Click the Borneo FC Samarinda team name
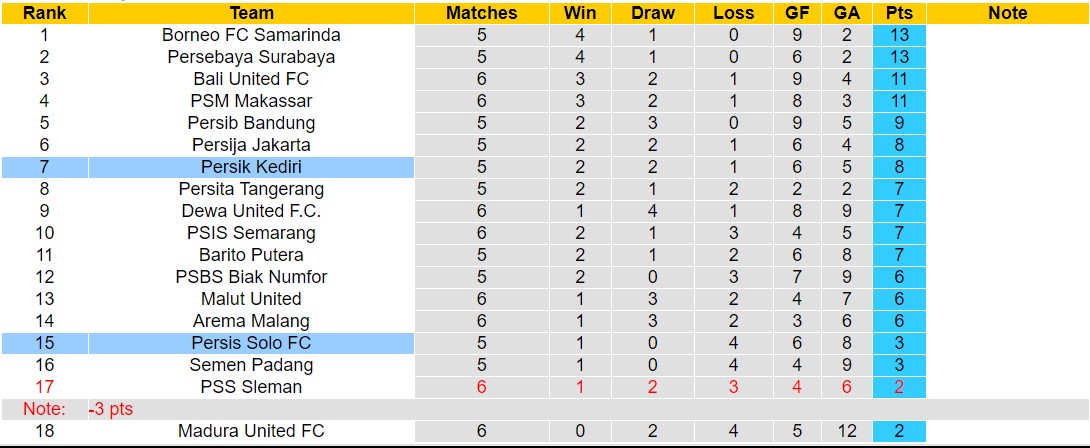The image size is (1090, 448). pos(251,35)
